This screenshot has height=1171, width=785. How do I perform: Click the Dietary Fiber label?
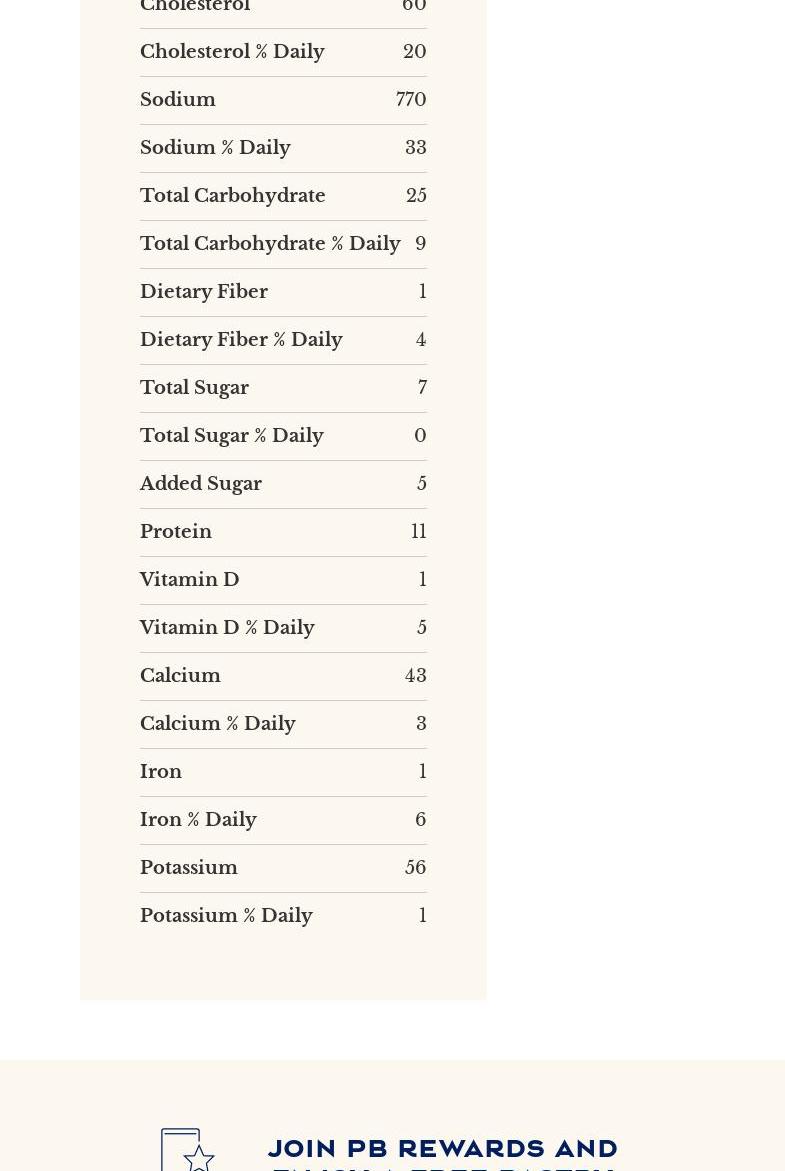(x=204, y=292)
